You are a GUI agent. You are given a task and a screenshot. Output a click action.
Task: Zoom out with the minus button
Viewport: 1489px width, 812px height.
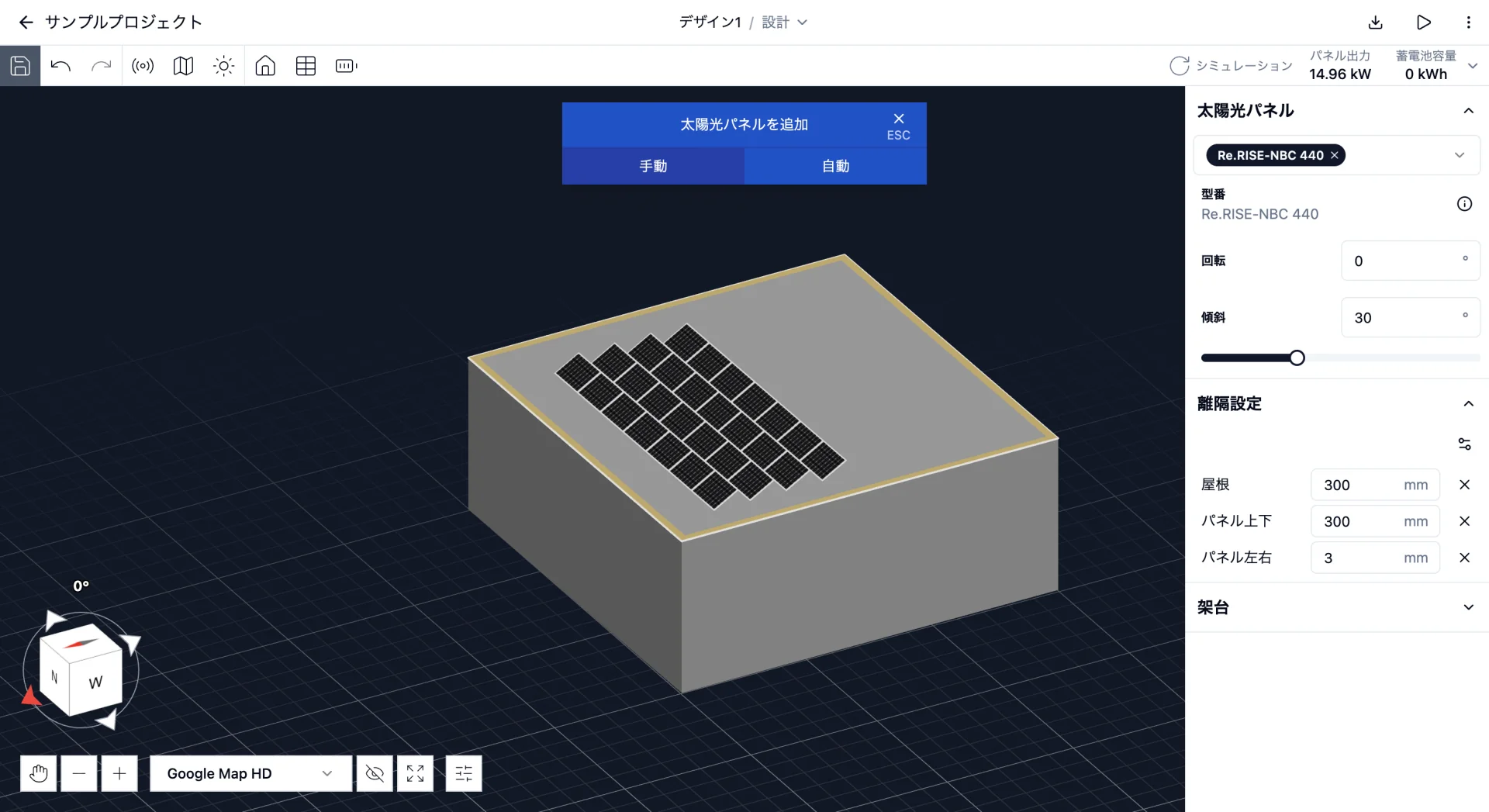[79, 773]
